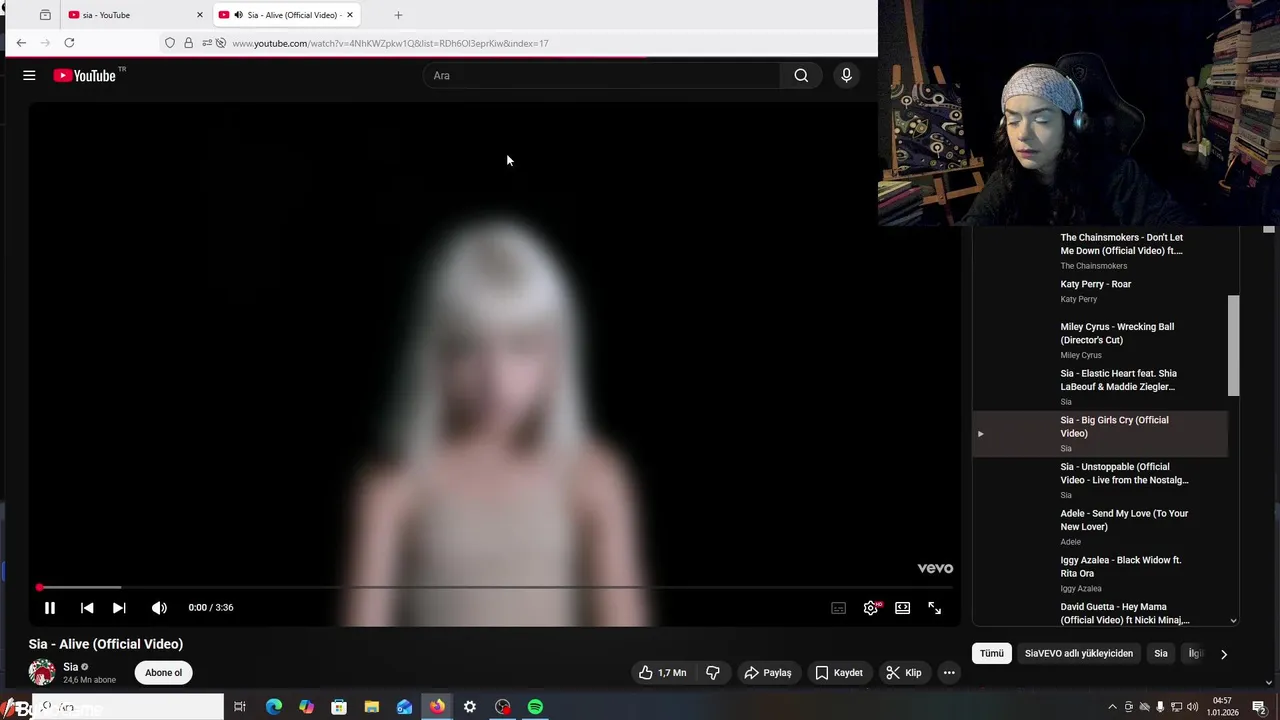This screenshot has height=720, width=1280.
Task: Collapse the playlist using the down chevron
Action: click(x=1233, y=621)
